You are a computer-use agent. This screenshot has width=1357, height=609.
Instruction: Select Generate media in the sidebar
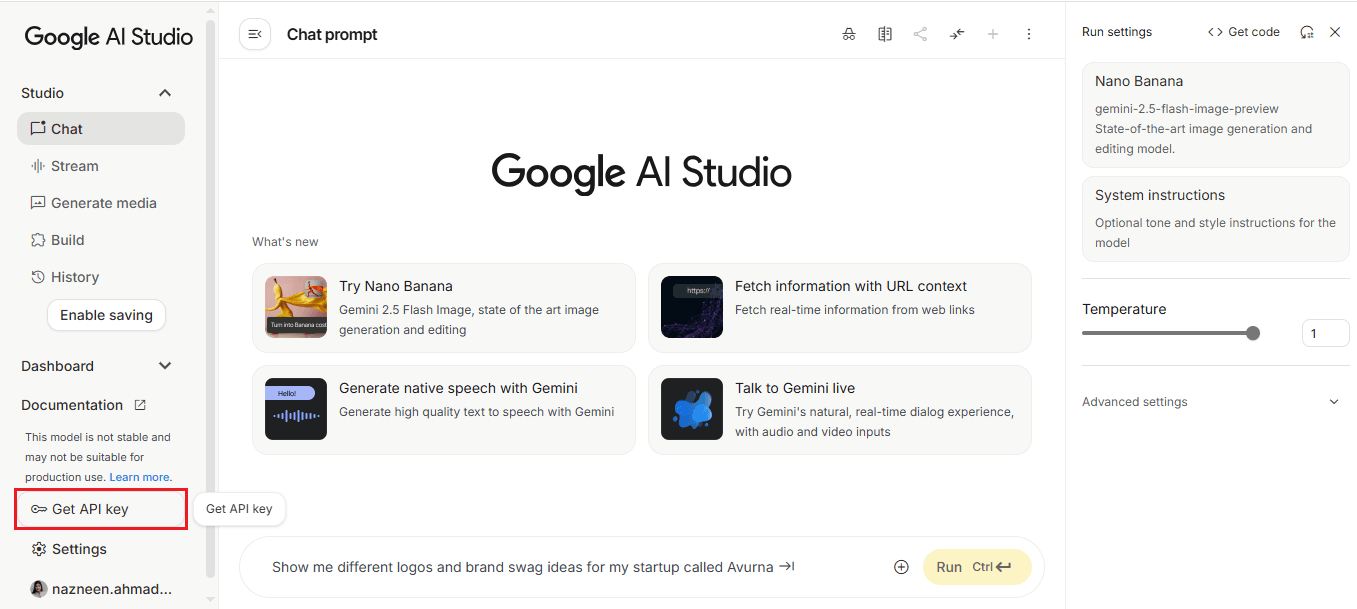tap(103, 203)
